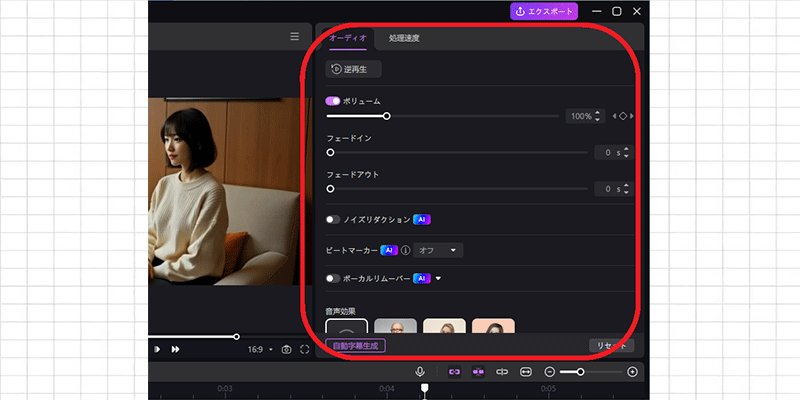Expand the arrow next to ボーカルリムーバー
Screen dimensions: 800x400
click(438, 279)
